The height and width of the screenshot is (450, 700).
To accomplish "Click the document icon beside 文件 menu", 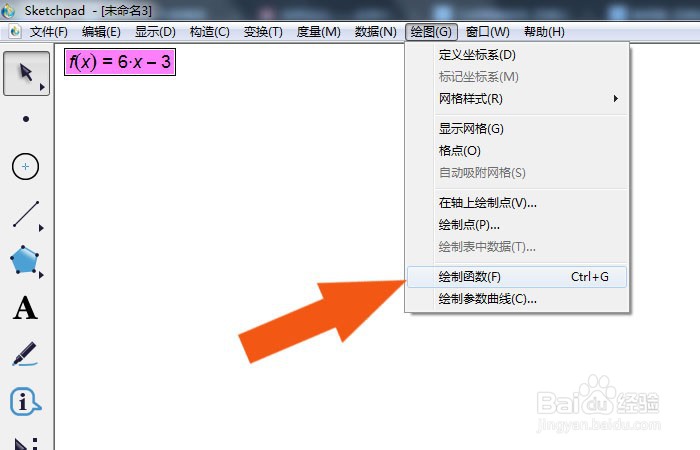I will click(x=15, y=32).
